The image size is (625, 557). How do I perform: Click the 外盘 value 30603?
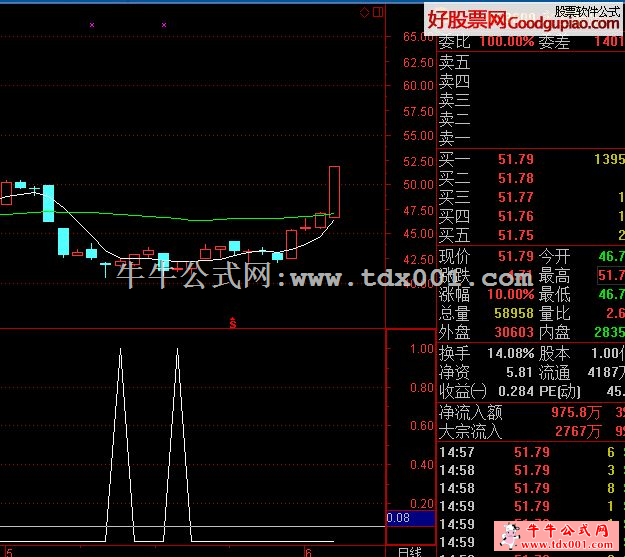point(514,333)
